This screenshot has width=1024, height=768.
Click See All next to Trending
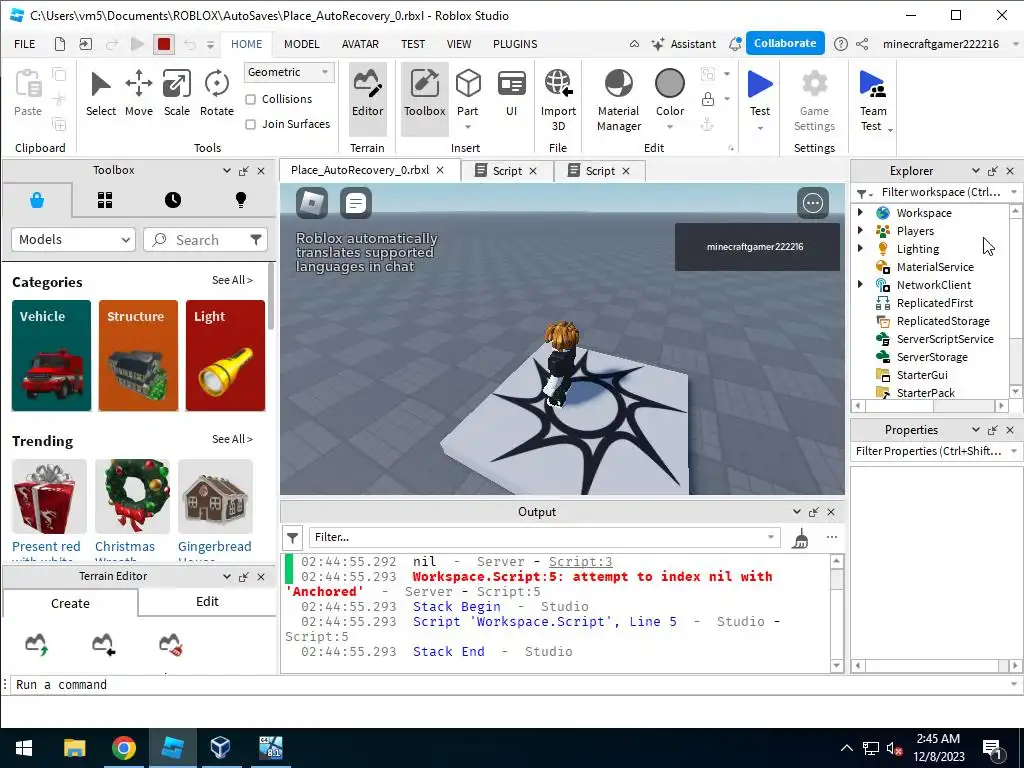(232, 439)
